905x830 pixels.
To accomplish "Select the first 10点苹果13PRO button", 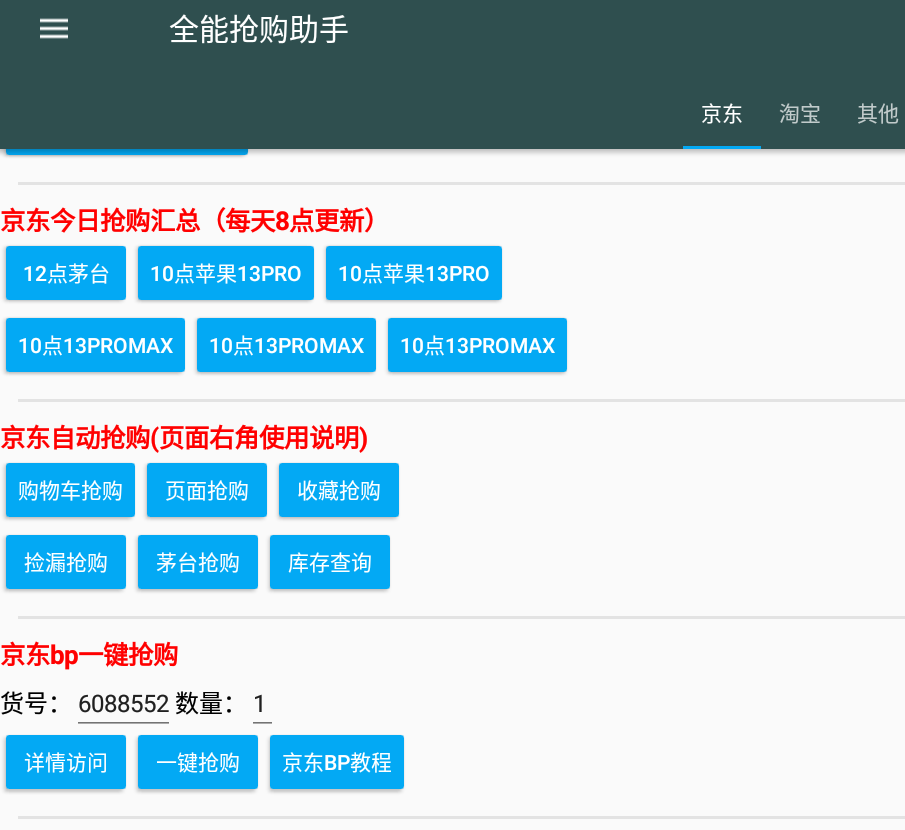I will [225, 273].
